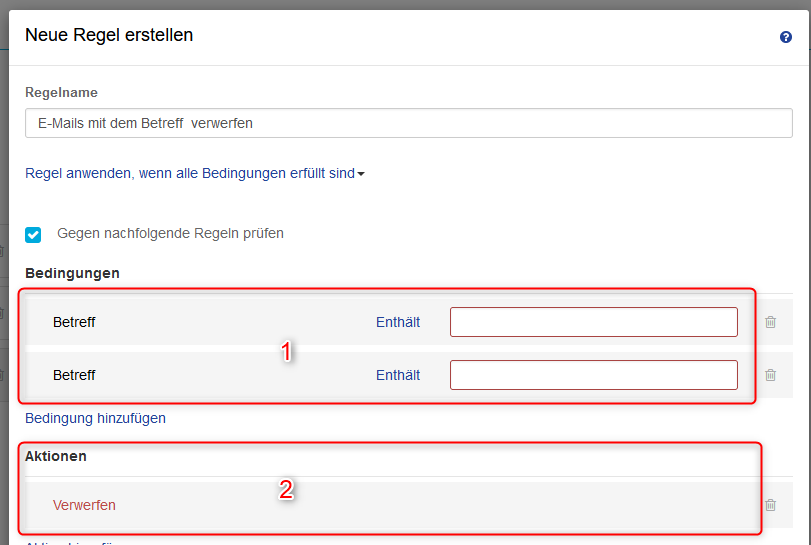Viewport: 811px width, 545px height.
Task: Click the second Betreff value input box
Action: coord(593,375)
